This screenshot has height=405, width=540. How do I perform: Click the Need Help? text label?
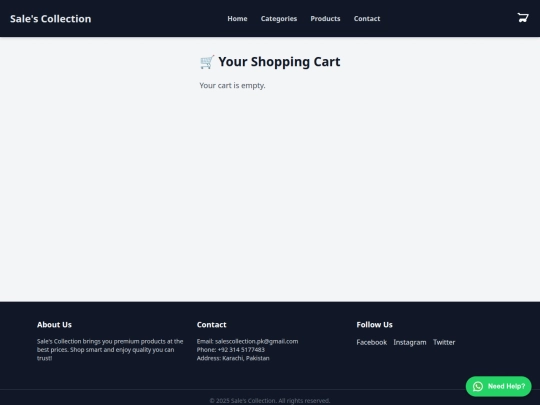(x=506, y=386)
